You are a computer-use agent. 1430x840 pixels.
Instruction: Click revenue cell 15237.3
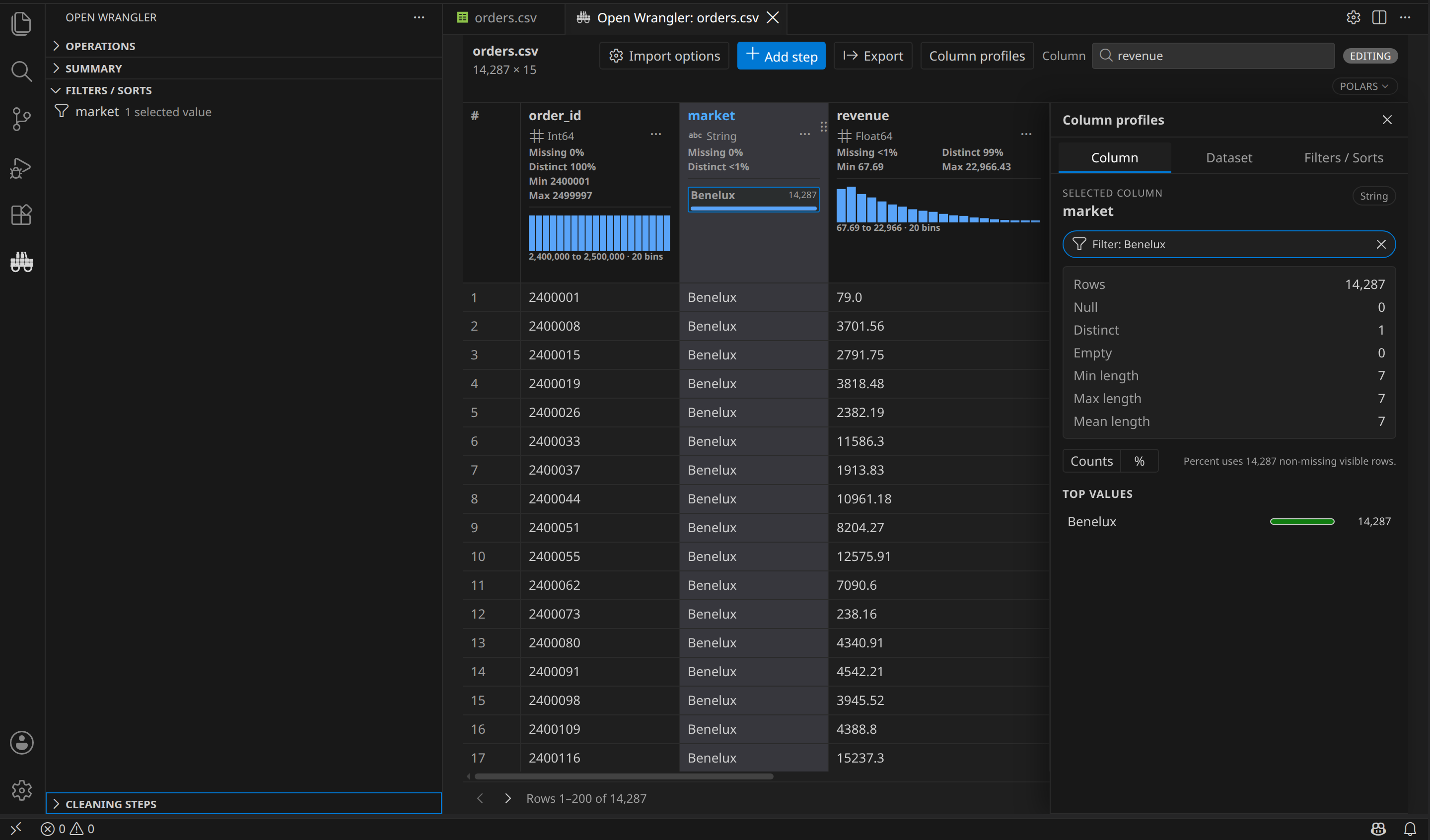click(938, 758)
